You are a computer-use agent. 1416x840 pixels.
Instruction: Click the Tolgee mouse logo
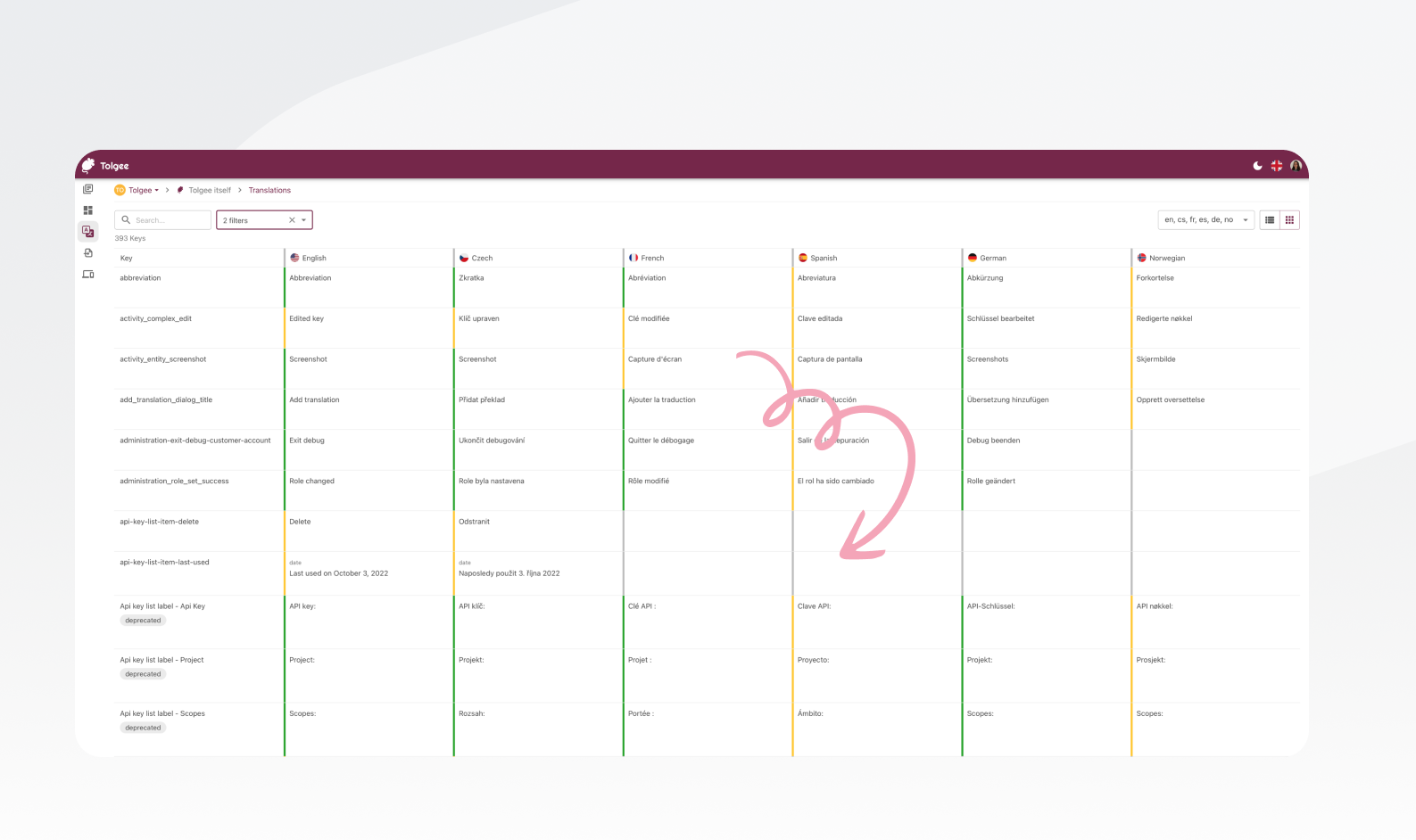pos(88,165)
